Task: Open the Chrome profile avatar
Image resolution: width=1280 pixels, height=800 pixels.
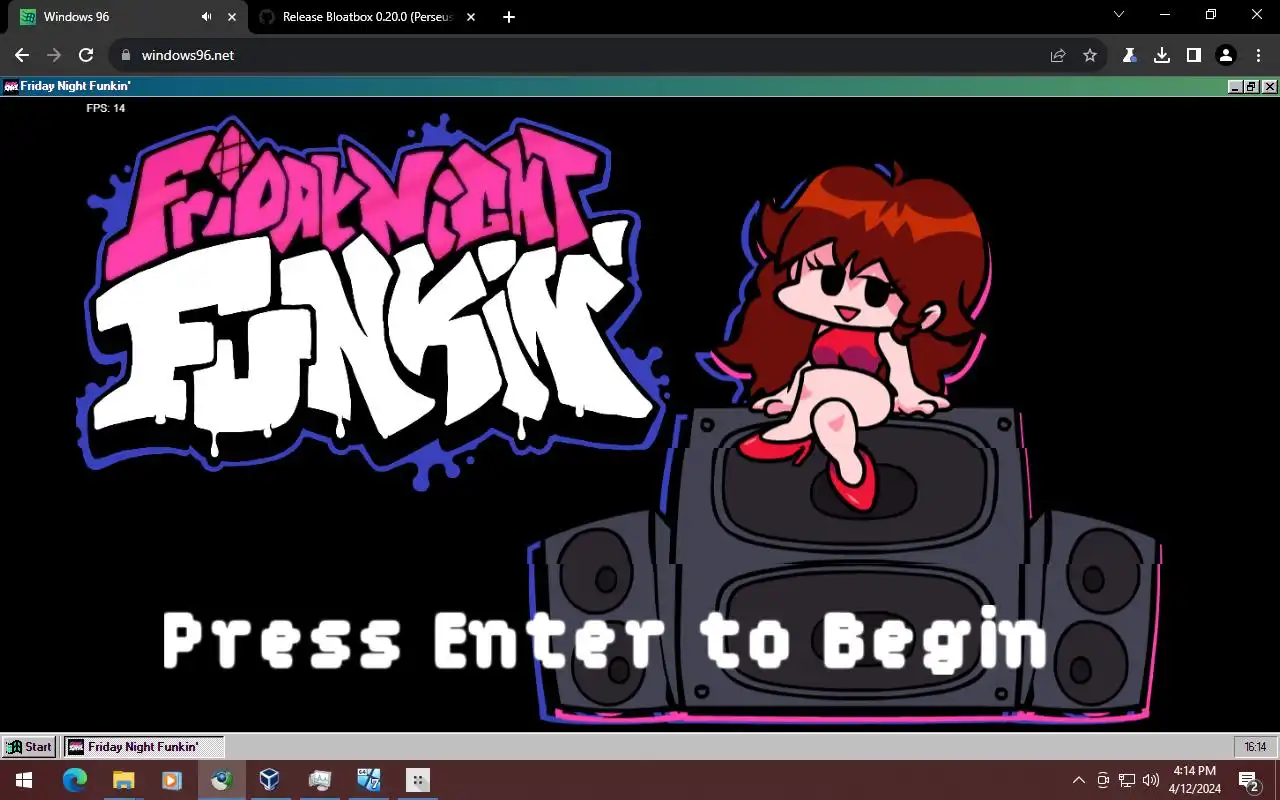Action: 1226,55
